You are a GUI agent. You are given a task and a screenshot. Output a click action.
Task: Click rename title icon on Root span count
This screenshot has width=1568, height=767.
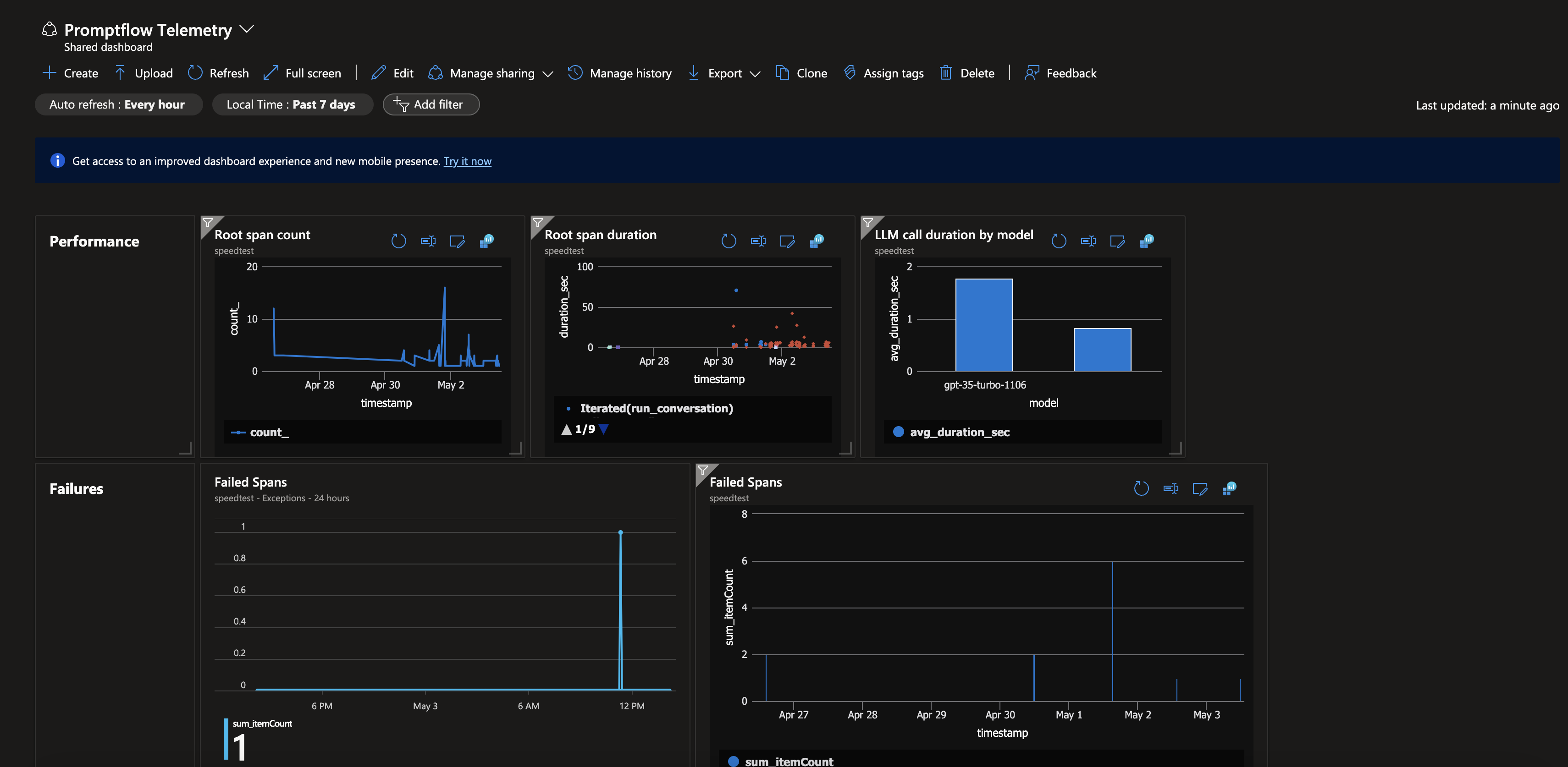click(x=428, y=241)
